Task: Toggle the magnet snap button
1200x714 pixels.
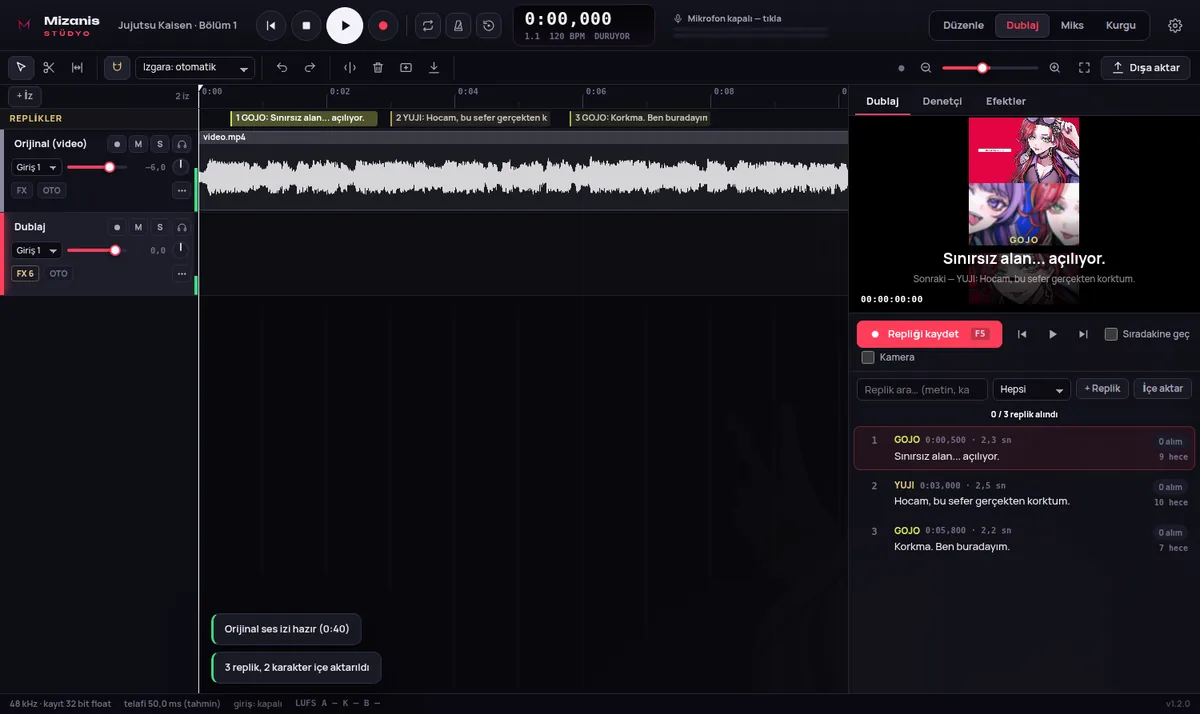Action: coord(117,67)
